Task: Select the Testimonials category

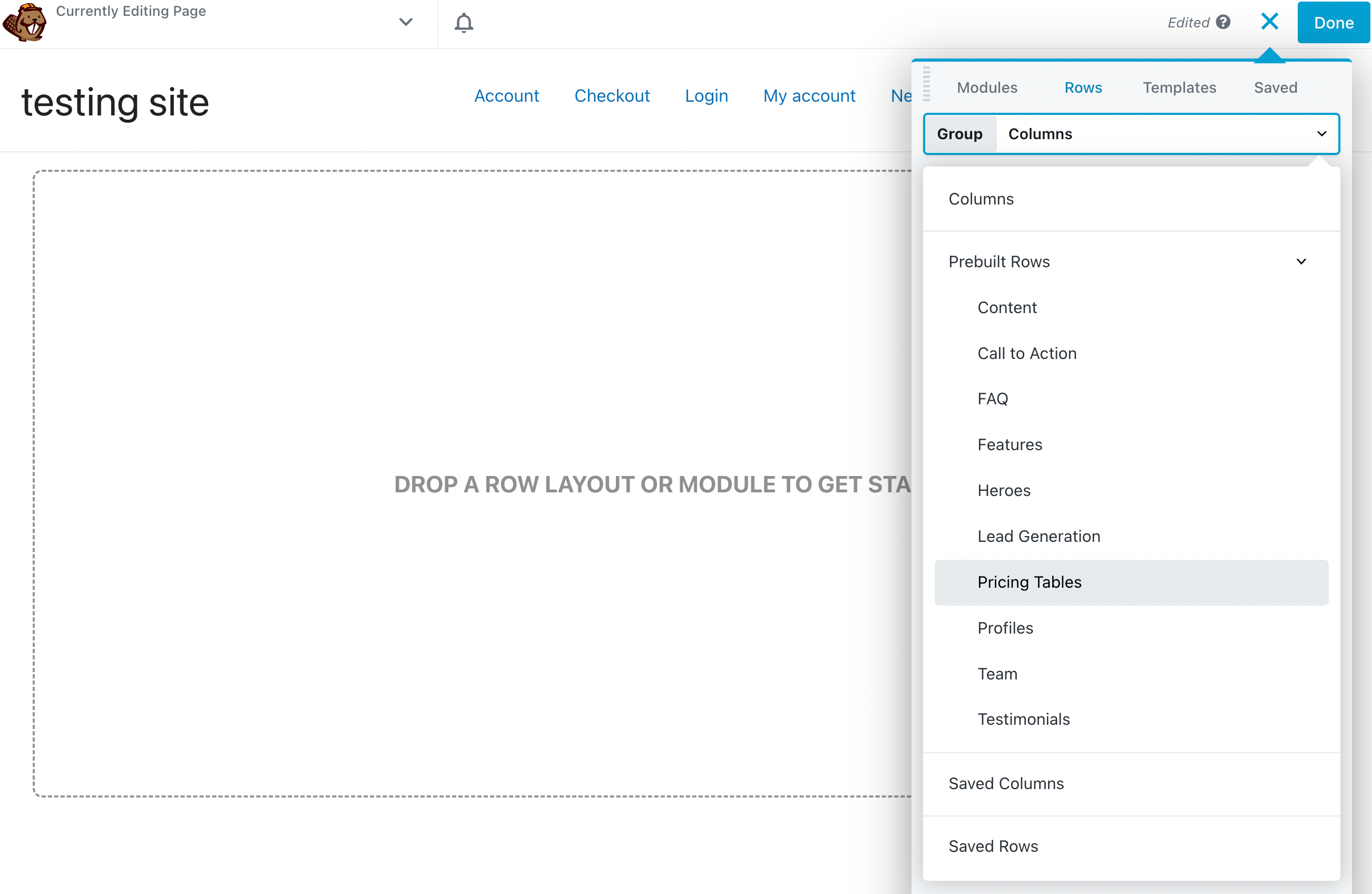Action: click(x=1023, y=719)
